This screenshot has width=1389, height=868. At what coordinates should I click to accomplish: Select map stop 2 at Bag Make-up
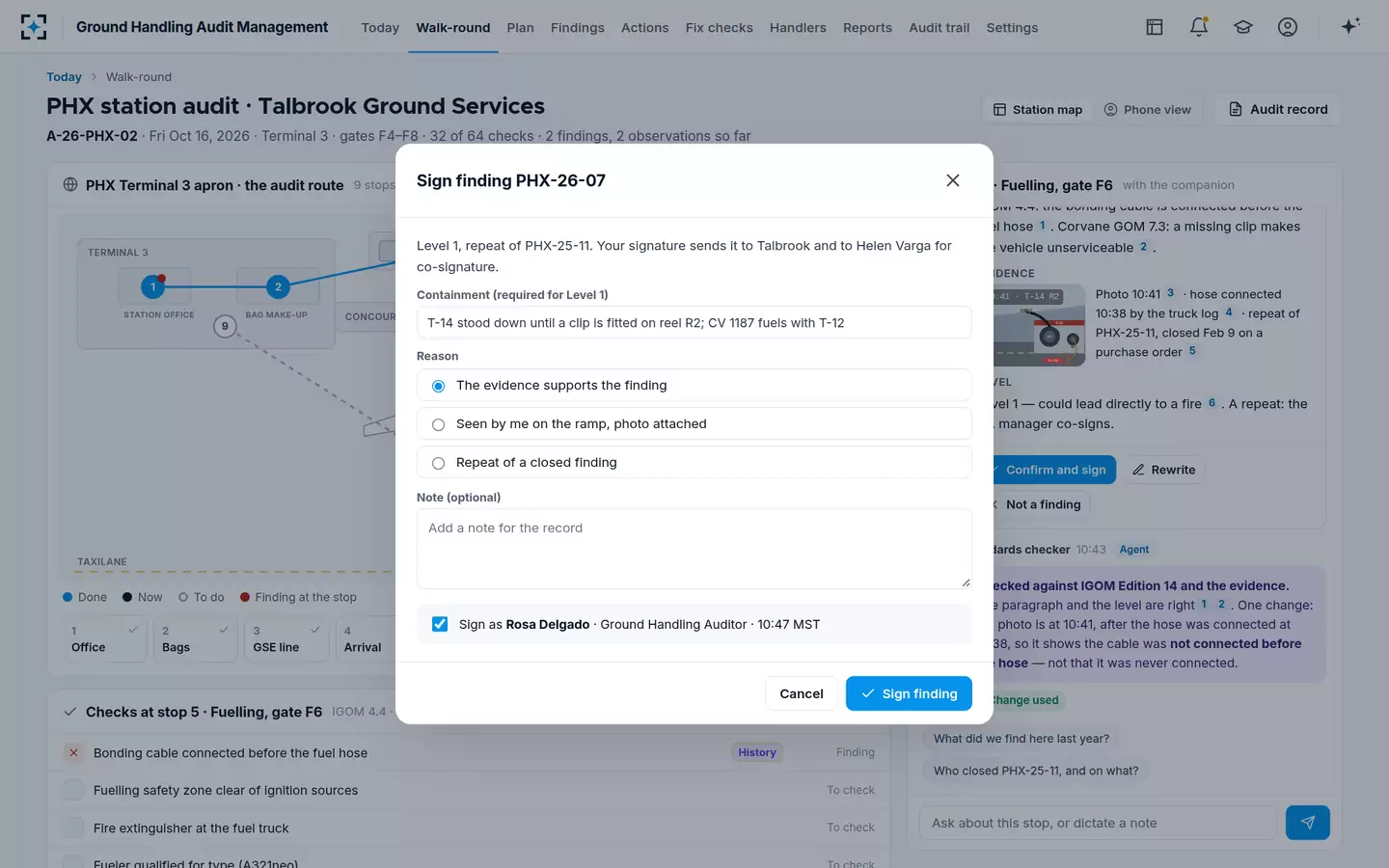(278, 286)
